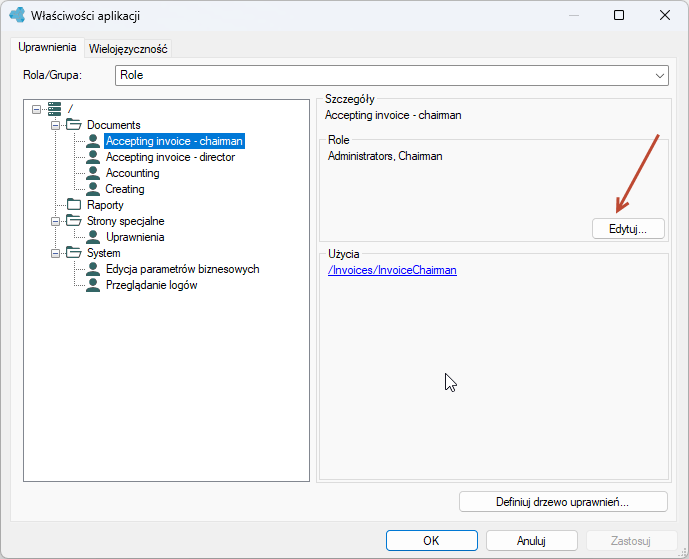The height and width of the screenshot is (559, 689).
Task: Click the Accepting invoice - chairman details text
Action: pyautogui.click(x=393, y=115)
